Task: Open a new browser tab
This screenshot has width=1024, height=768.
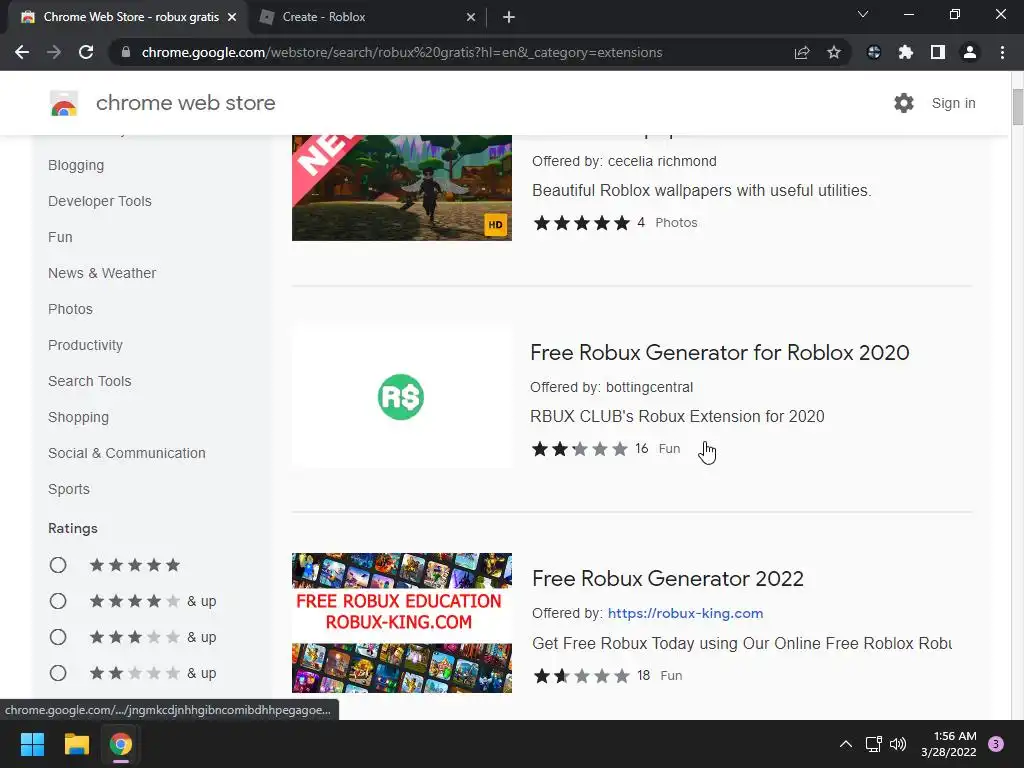Action: pos(509,17)
